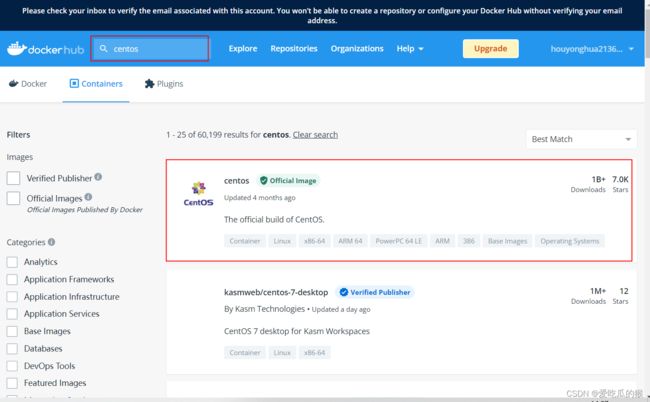The image size is (650, 402).
Task: Open the kasmweb/centos-7-desktop result
Action: click(x=276, y=292)
